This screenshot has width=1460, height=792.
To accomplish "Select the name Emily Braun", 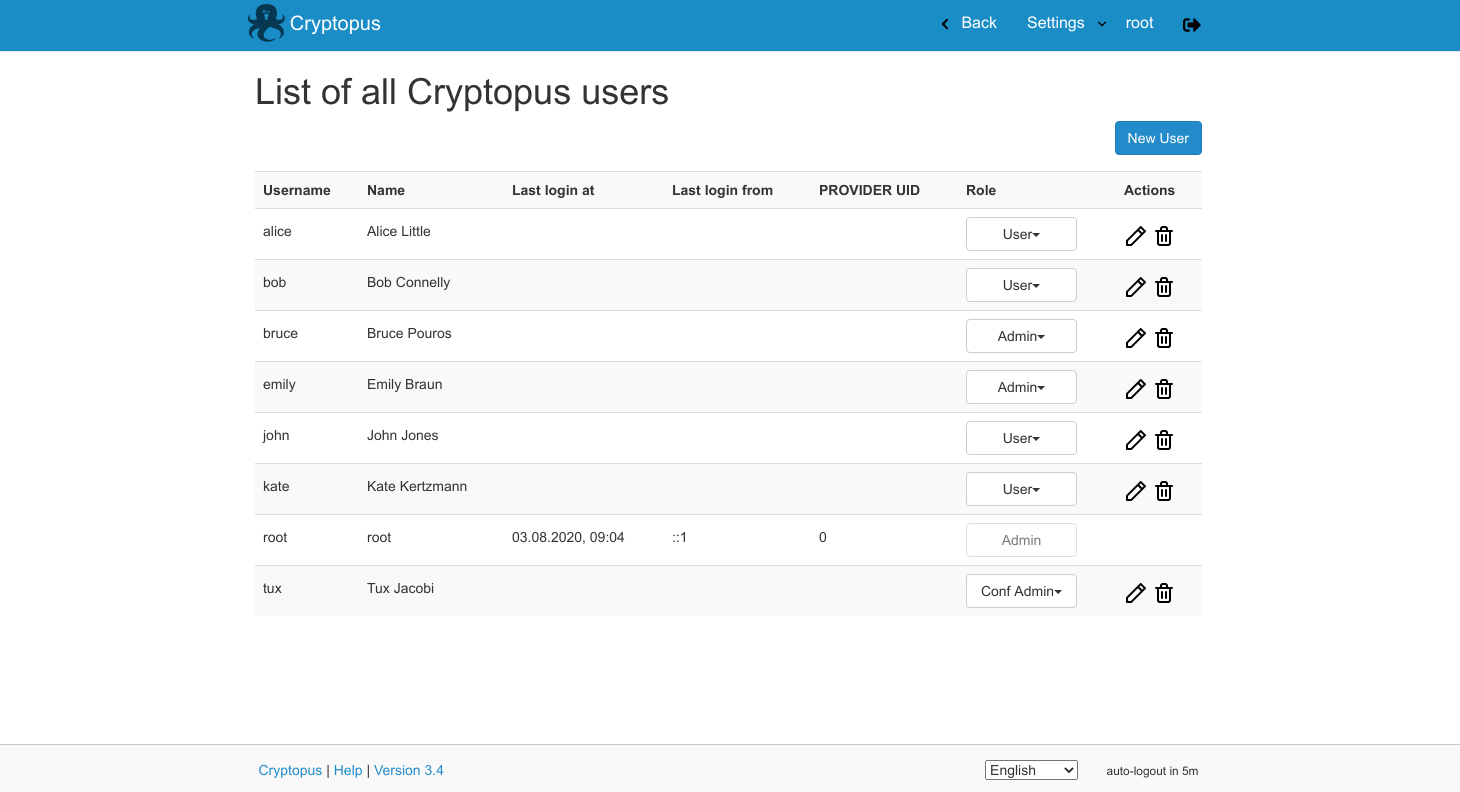I will point(404,384).
